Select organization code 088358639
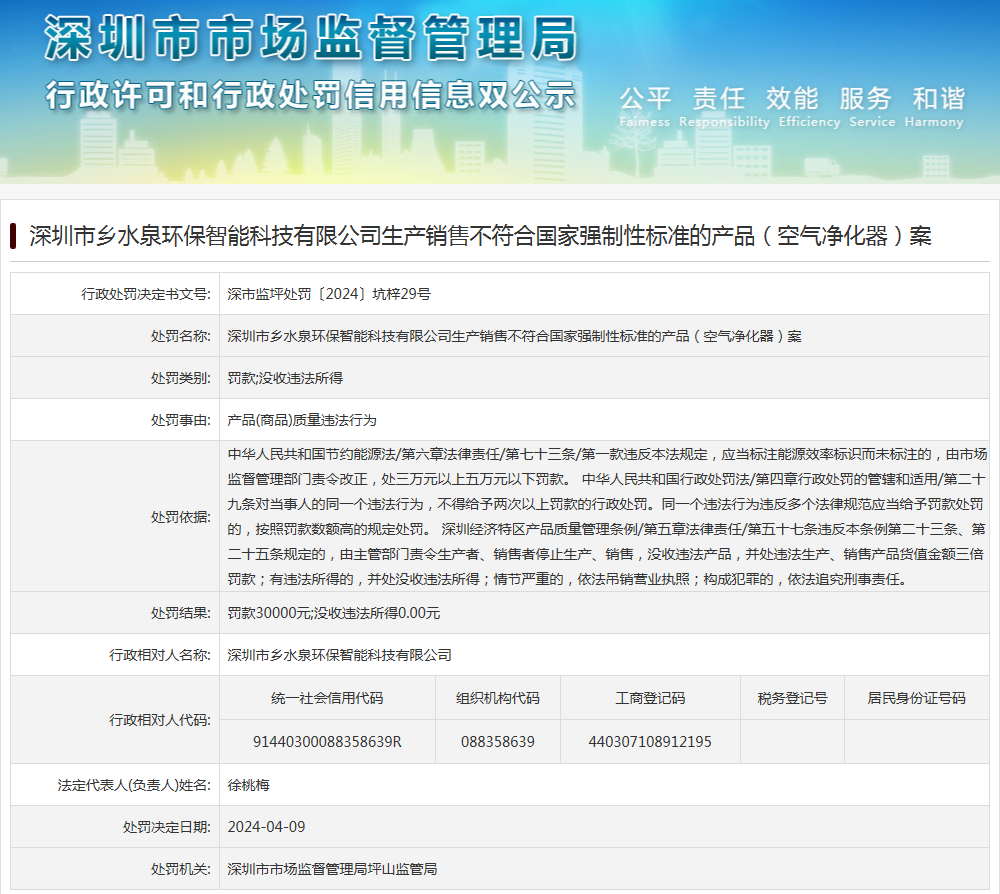 [x=497, y=742]
